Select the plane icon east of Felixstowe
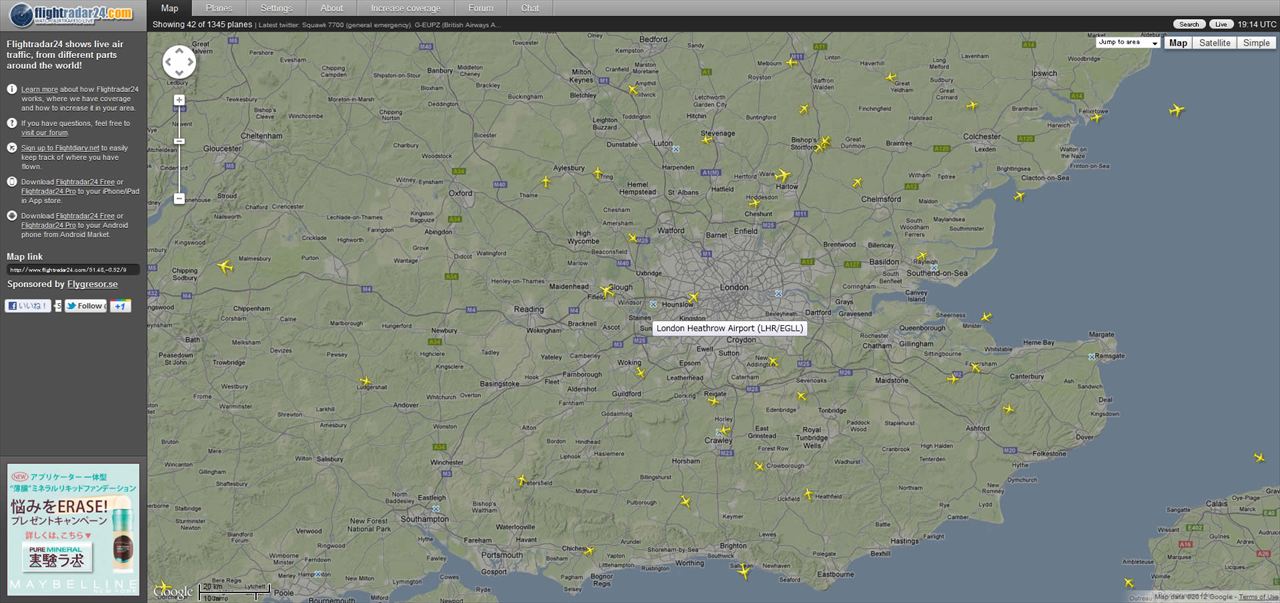Image resolution: width=1280 pixels, height=603 pixels. (x=1176, y=110)
